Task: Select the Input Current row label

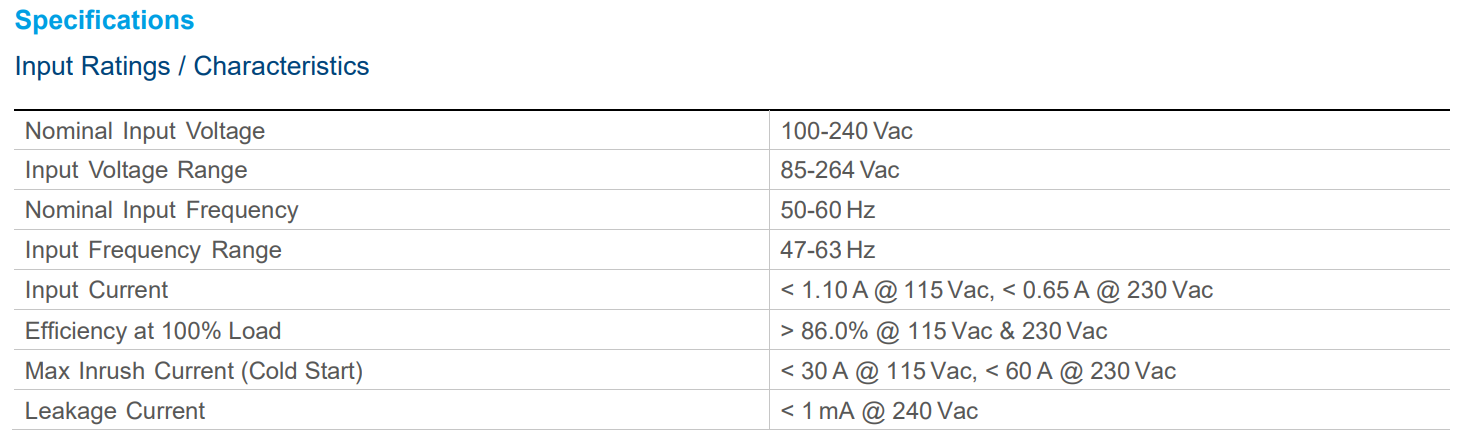Action: (97, 290)
